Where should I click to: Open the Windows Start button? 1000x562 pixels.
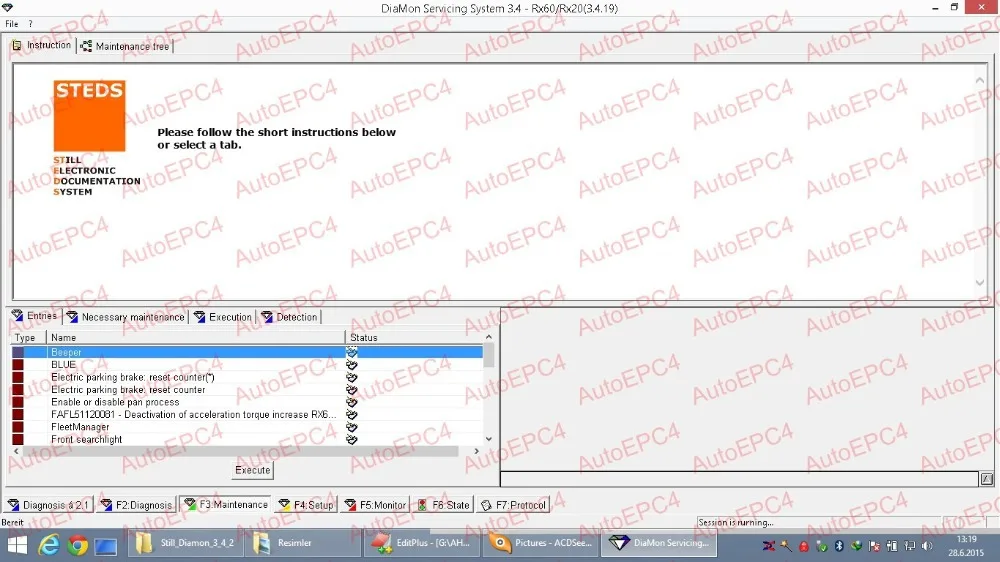point(17,544)
